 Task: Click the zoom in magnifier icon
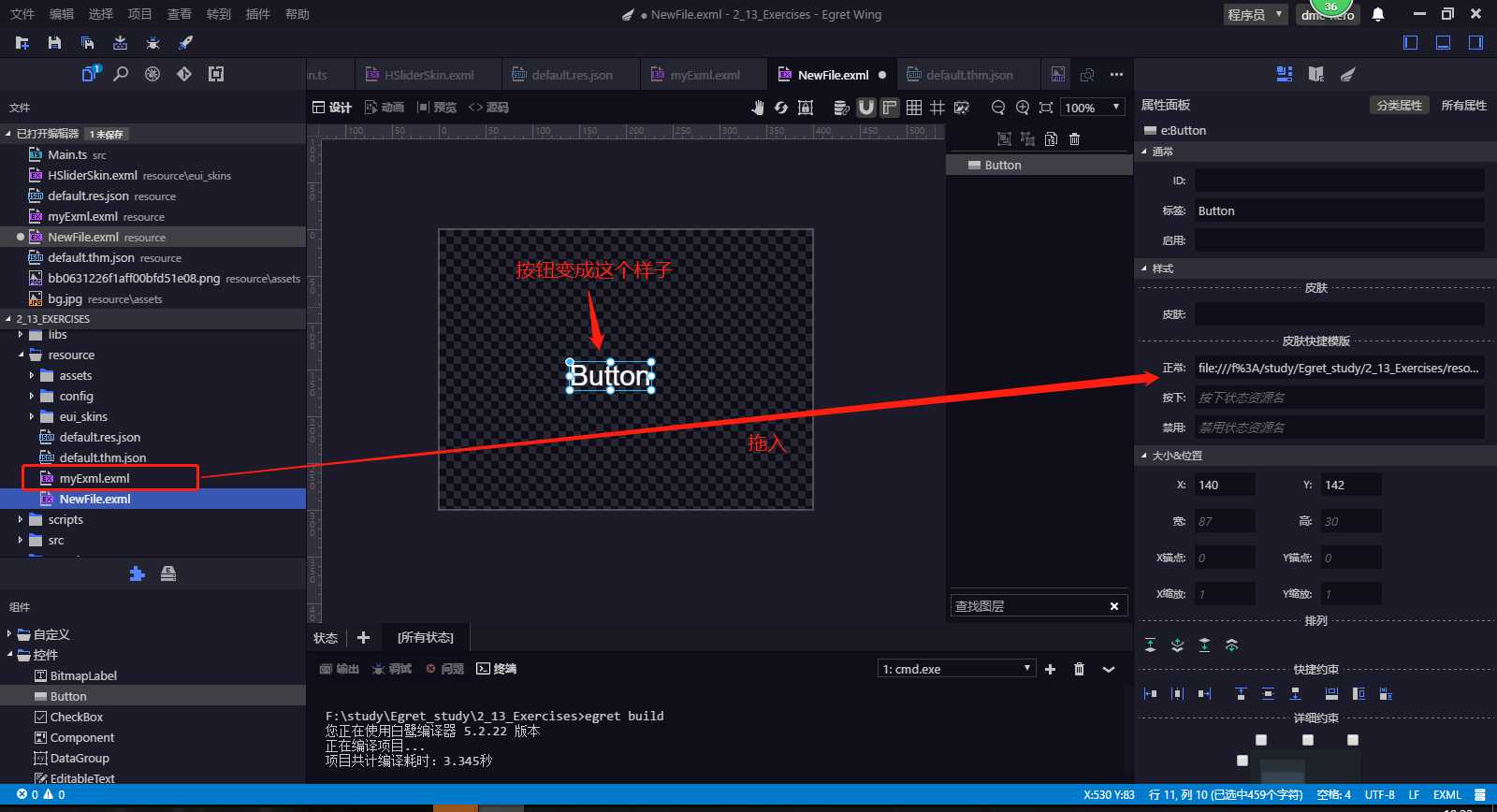tap(1023, 108)
